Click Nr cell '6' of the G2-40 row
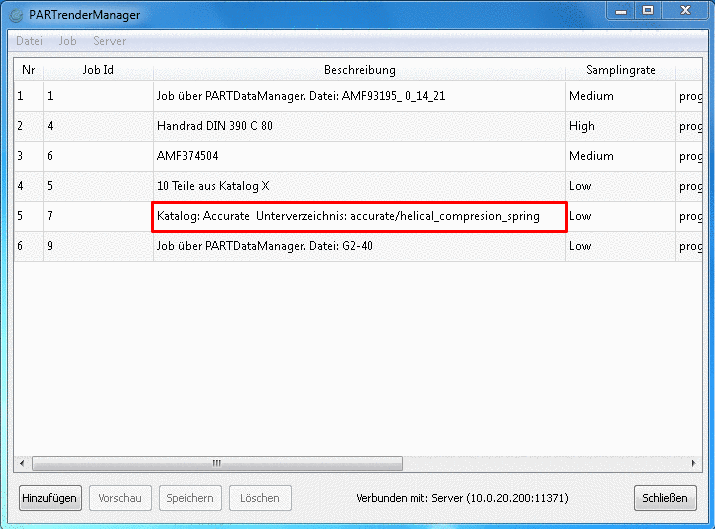715x529 pixels. coord(29,246)
